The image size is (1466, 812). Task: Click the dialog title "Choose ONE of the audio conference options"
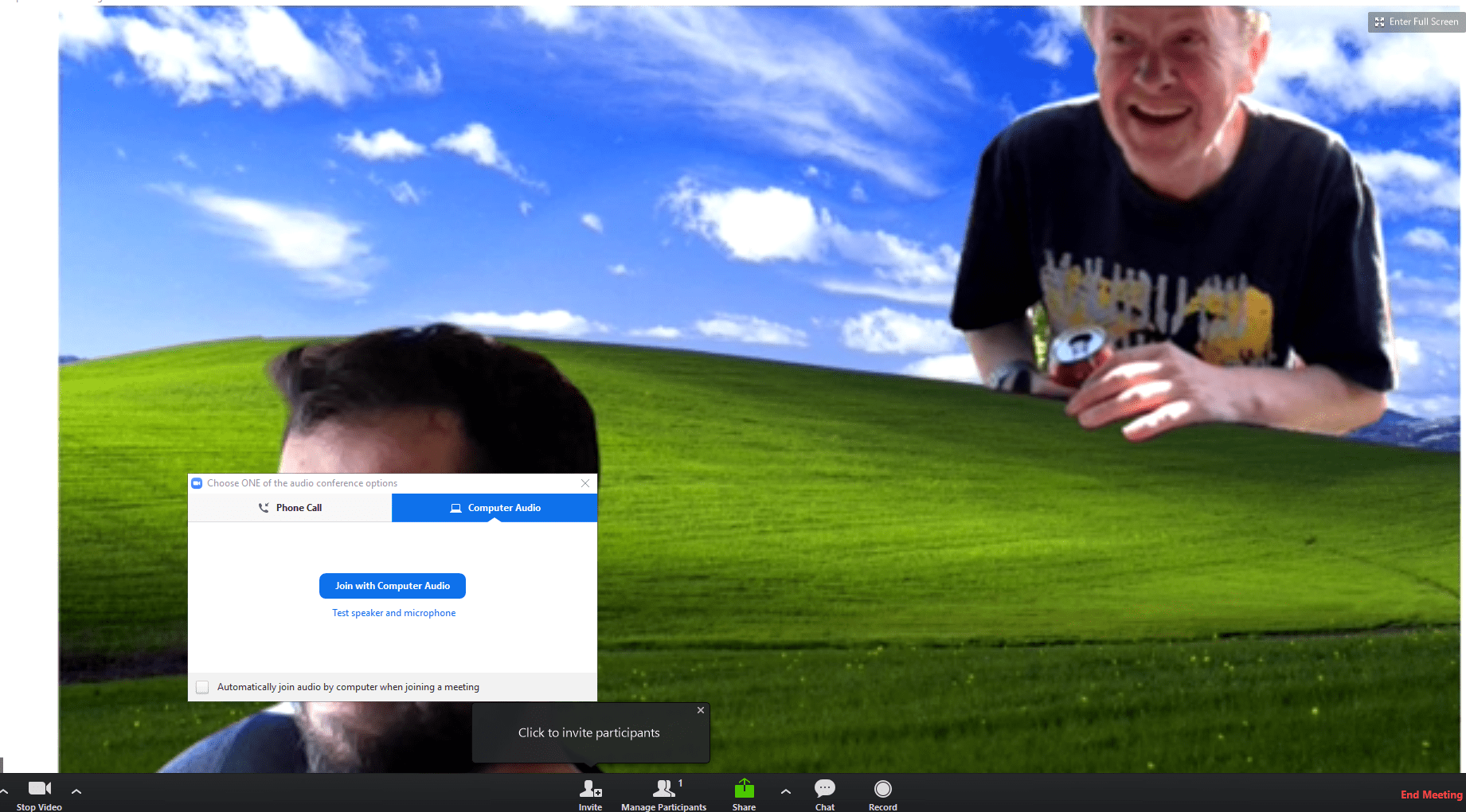coord(303,483)
